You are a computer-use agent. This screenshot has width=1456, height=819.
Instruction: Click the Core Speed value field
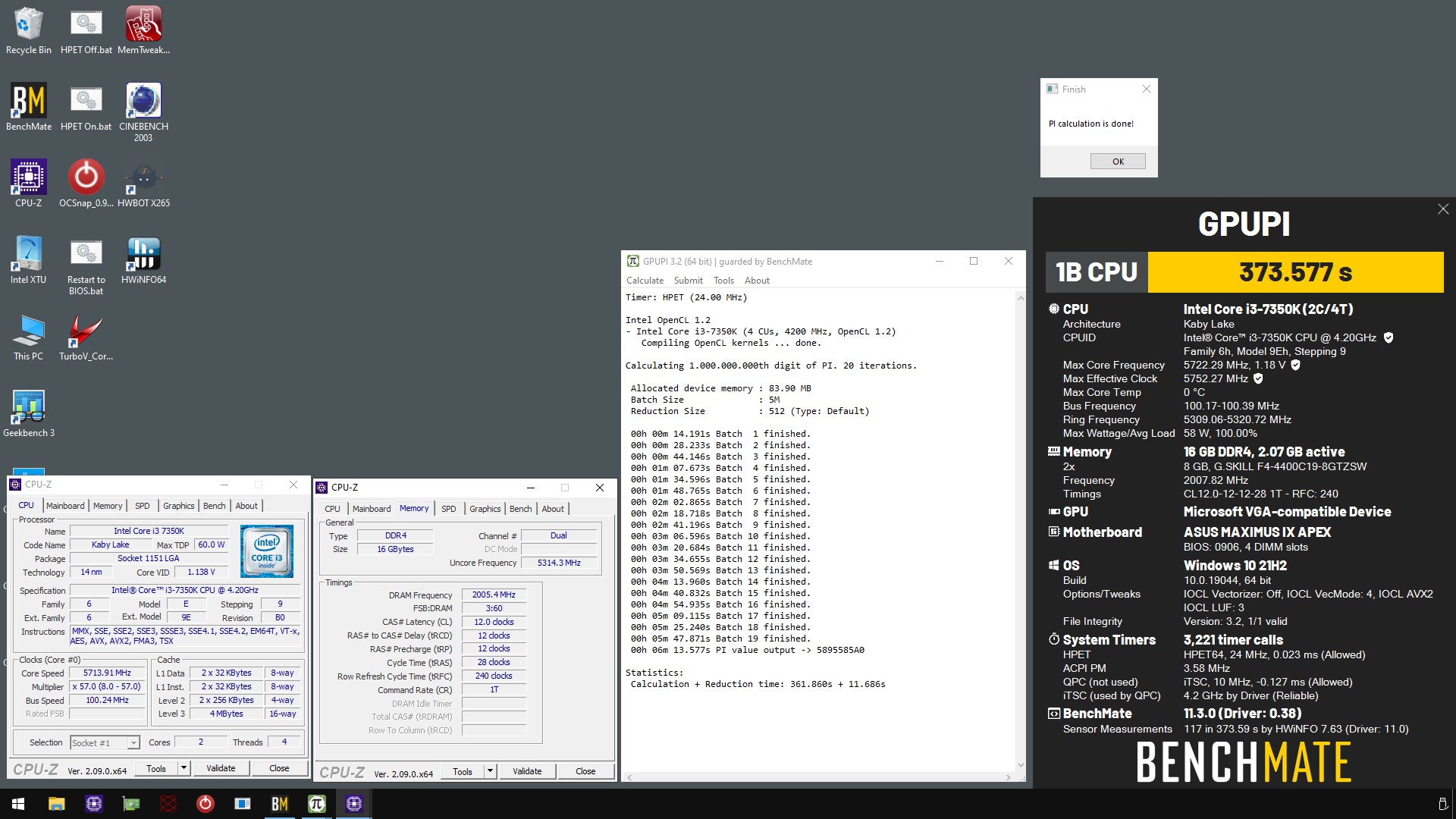(x=107, y=673)
